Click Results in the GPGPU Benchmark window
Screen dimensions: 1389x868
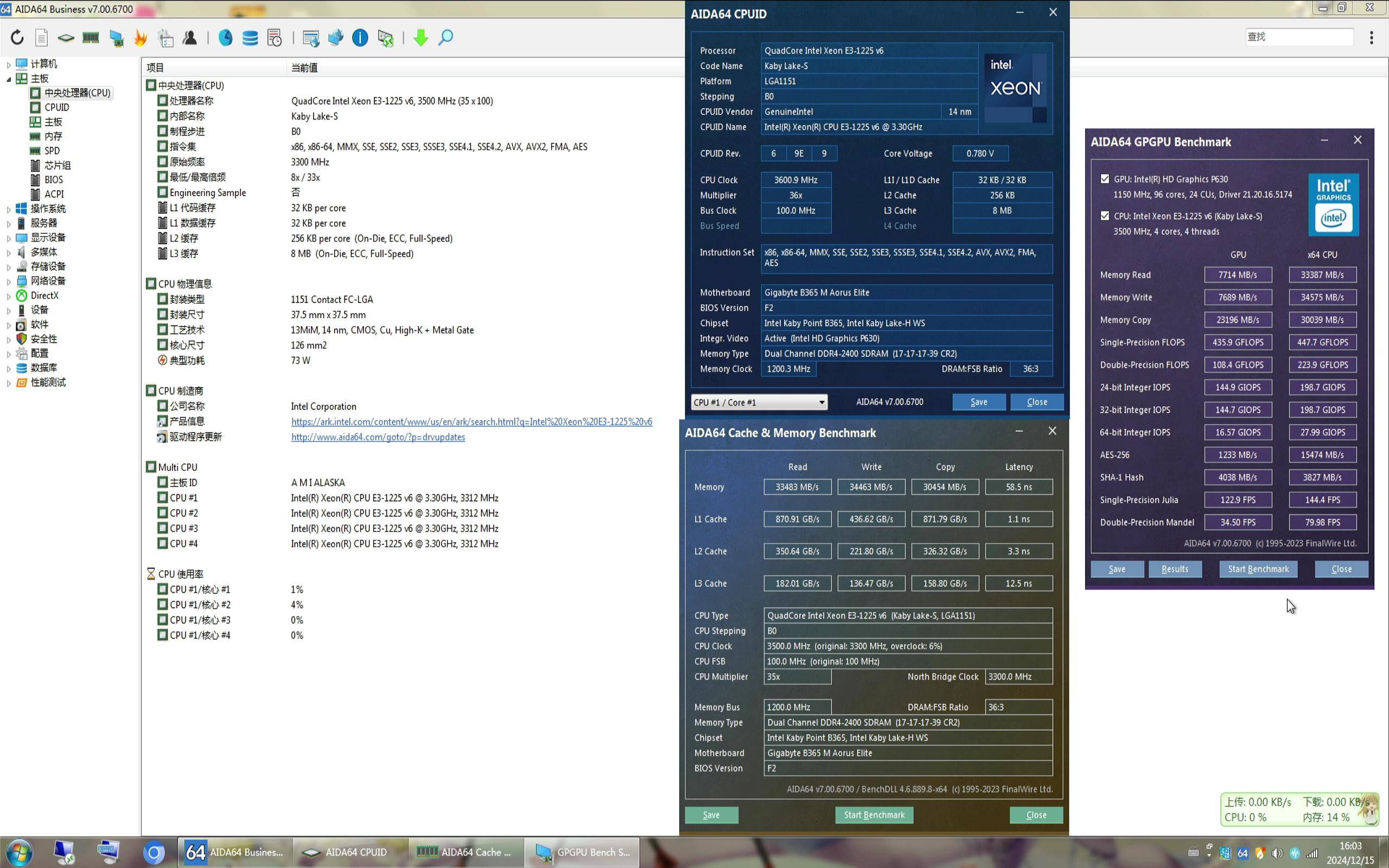pos(1175,569)
